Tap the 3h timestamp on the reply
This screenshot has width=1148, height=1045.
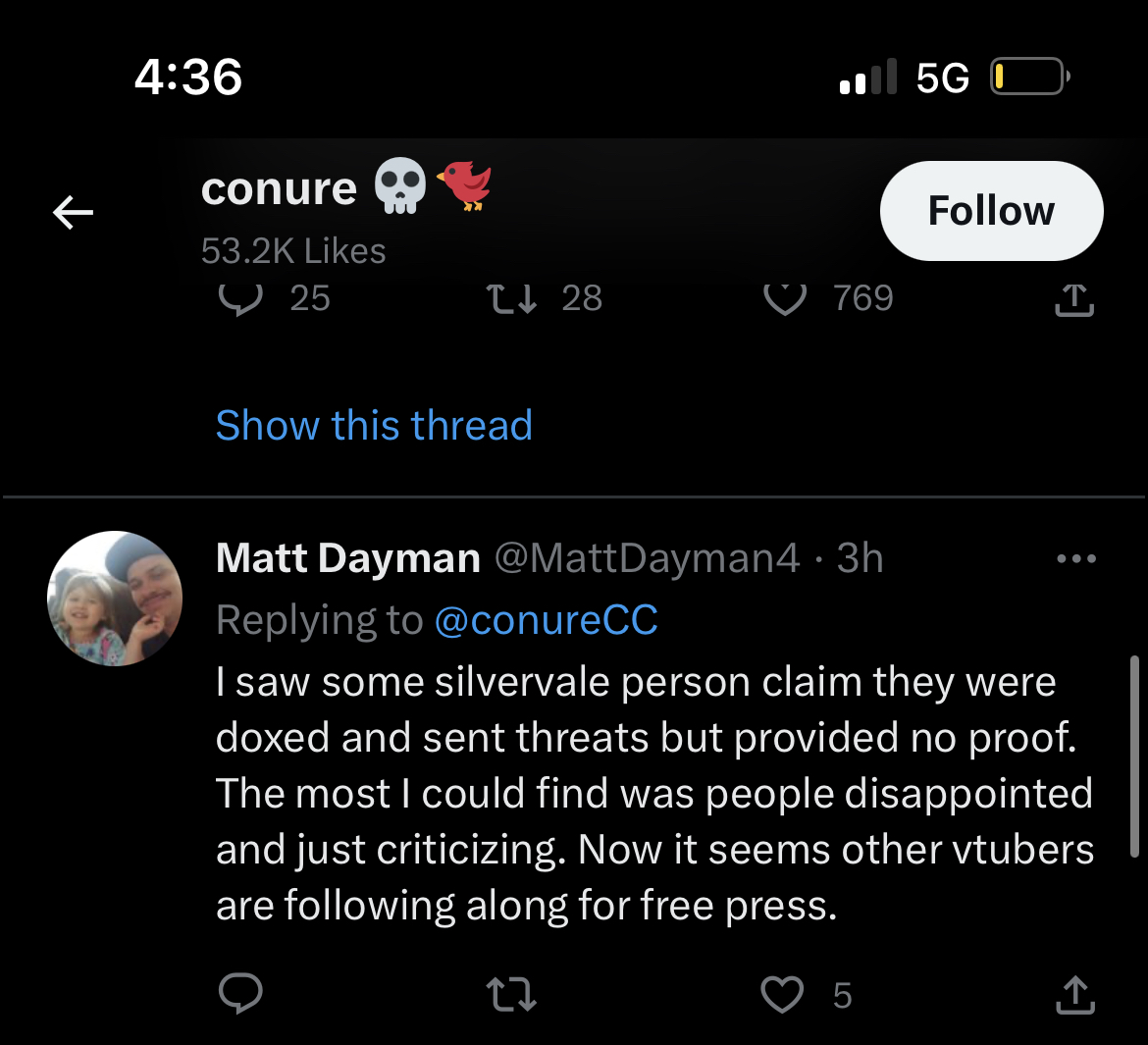point(861,558)
